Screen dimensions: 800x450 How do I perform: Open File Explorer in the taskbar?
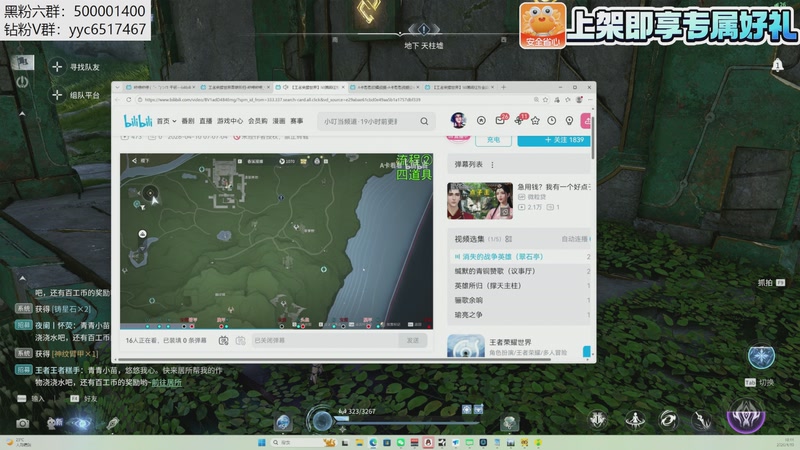pos(359,442)
